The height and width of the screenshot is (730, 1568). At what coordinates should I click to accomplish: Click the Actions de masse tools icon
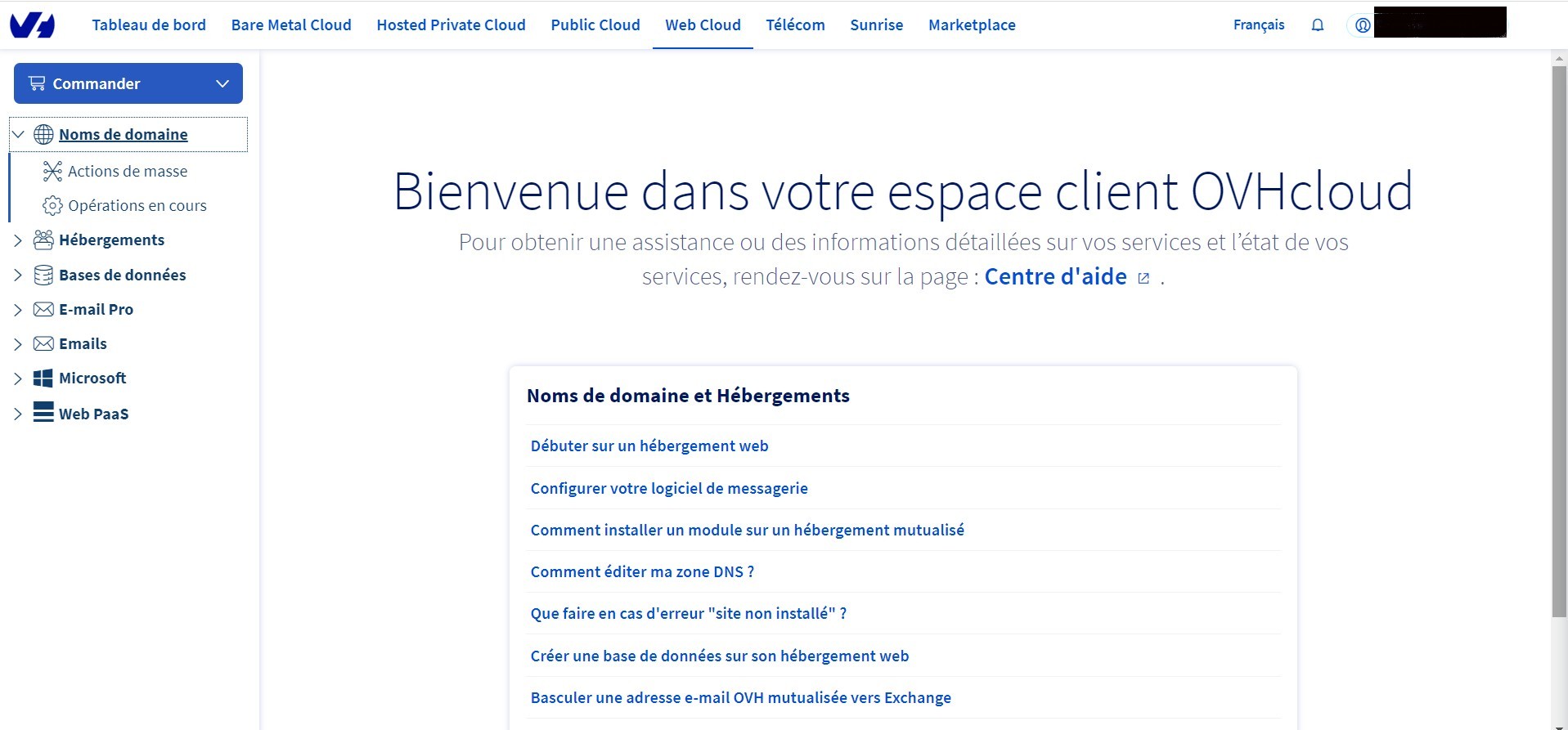point(52,171)
